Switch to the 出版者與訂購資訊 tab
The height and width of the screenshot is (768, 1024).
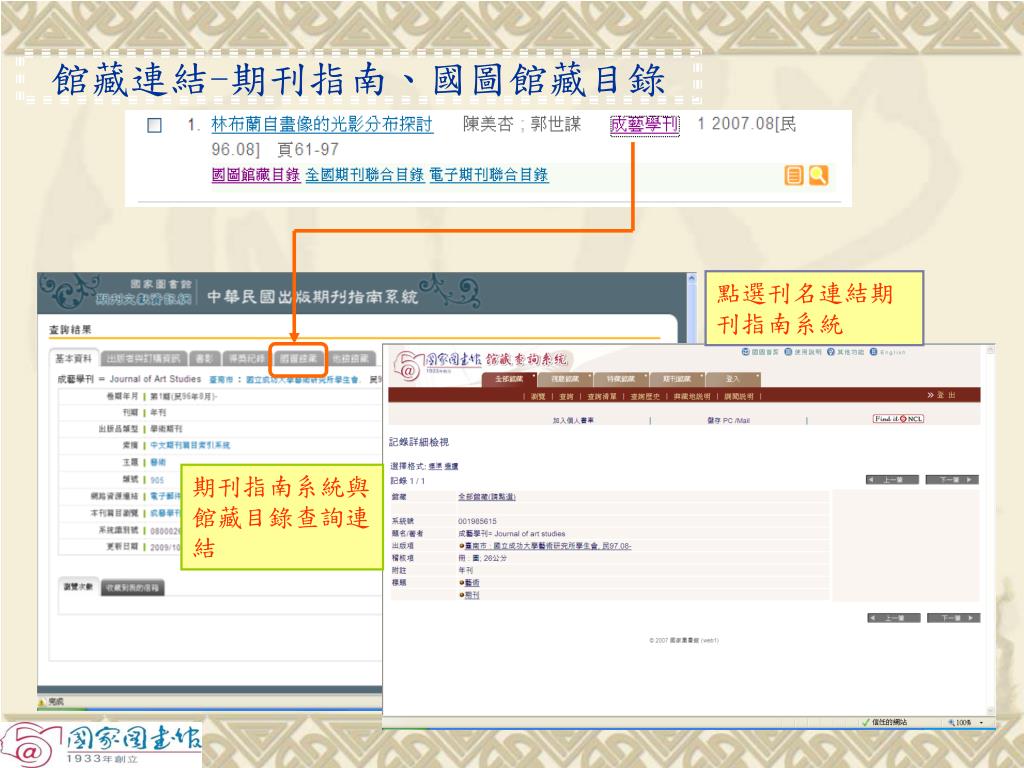coord(144,359)
